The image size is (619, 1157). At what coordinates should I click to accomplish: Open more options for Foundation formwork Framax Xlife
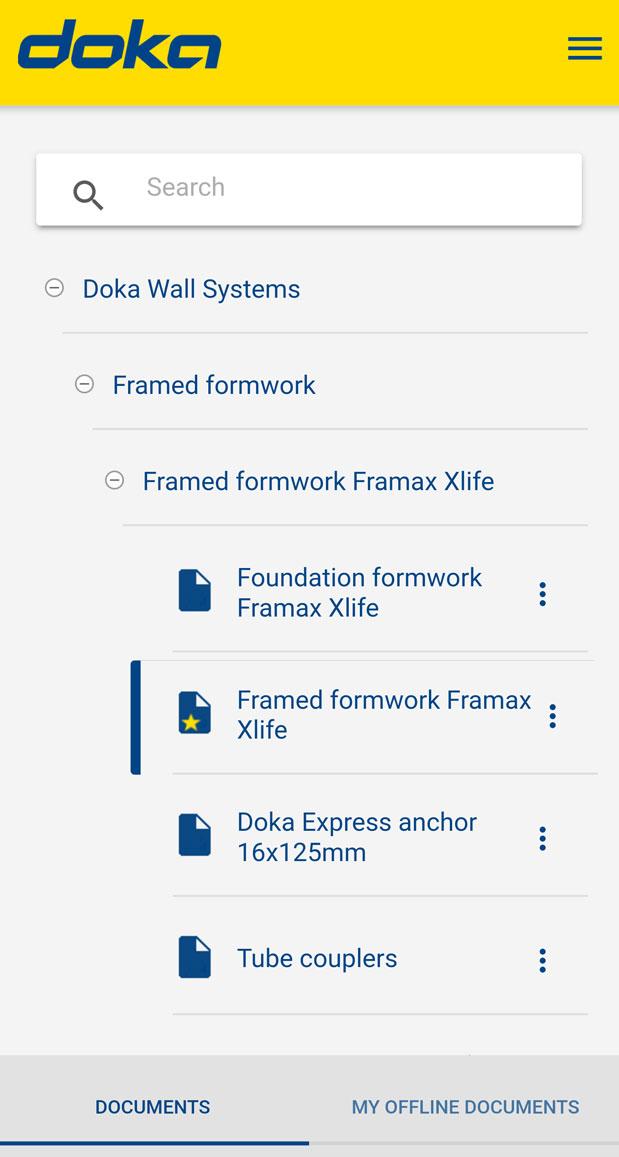(x=542, y=594)
